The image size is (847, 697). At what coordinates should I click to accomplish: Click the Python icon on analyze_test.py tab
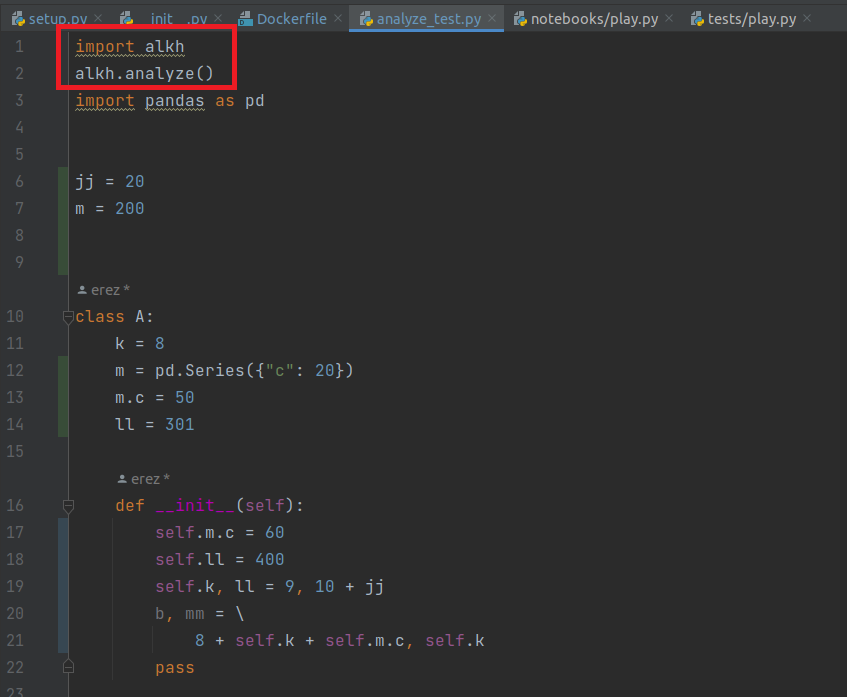pyautogui.click(x=366, y=19)
